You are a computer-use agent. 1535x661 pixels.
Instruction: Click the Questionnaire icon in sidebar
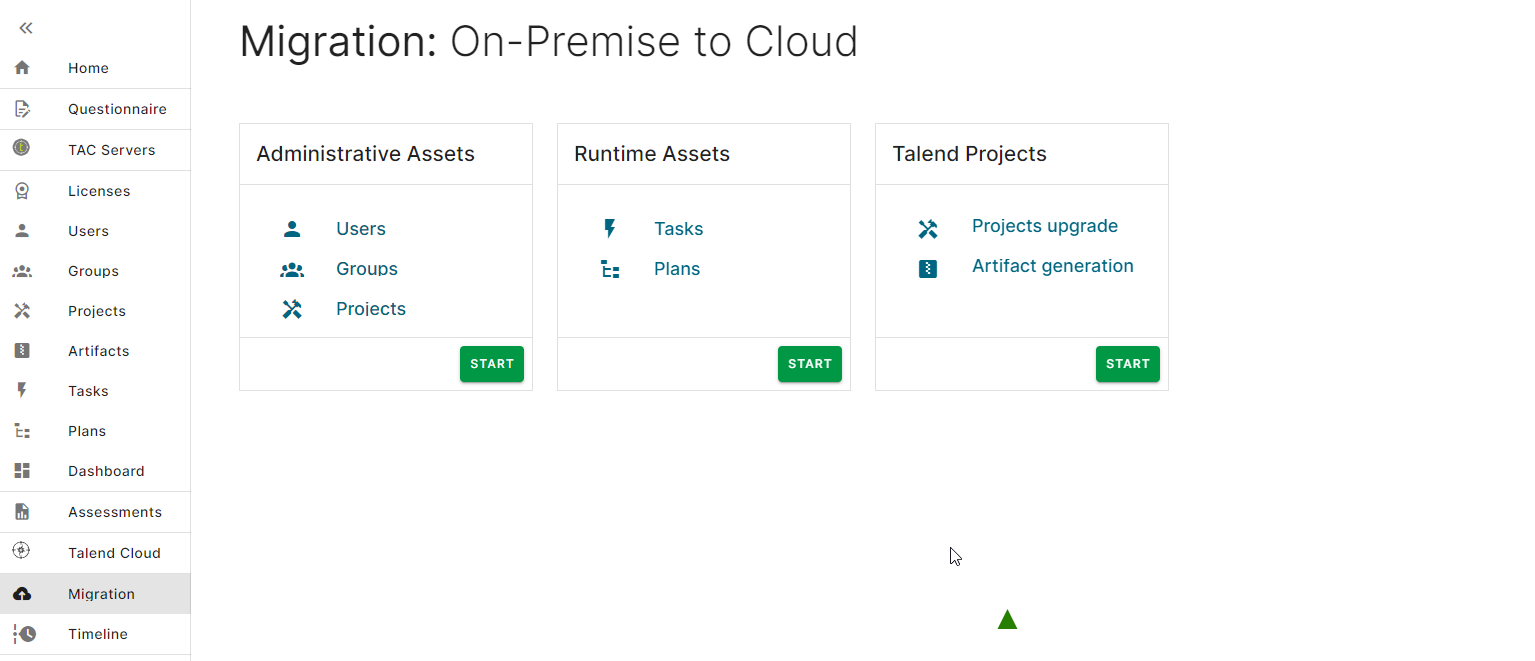22,109
